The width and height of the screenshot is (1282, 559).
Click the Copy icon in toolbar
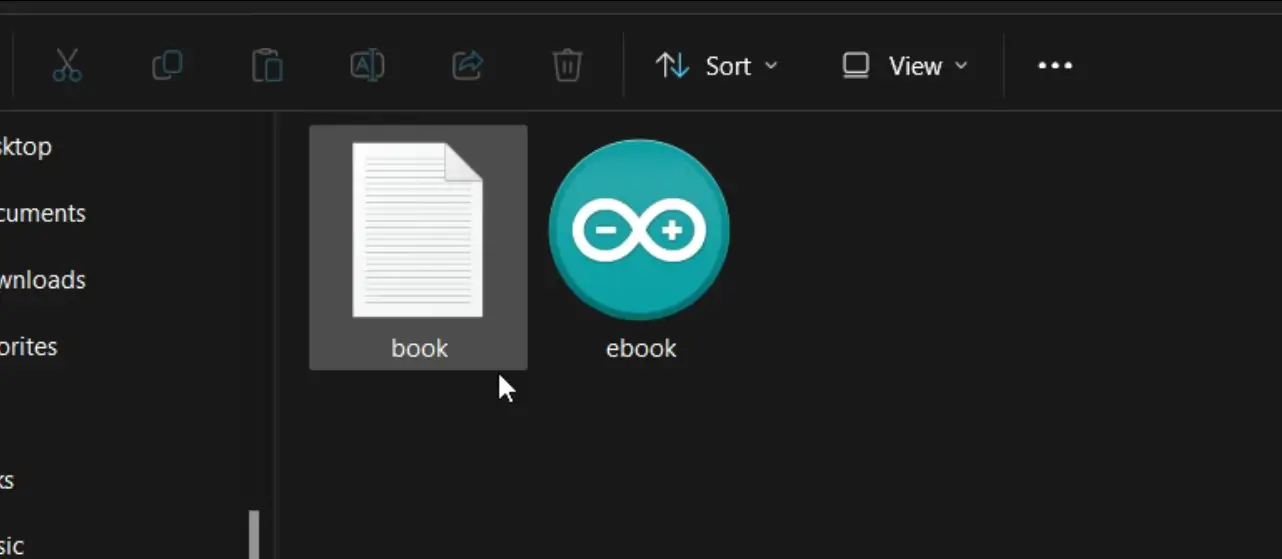pos(167,66)
